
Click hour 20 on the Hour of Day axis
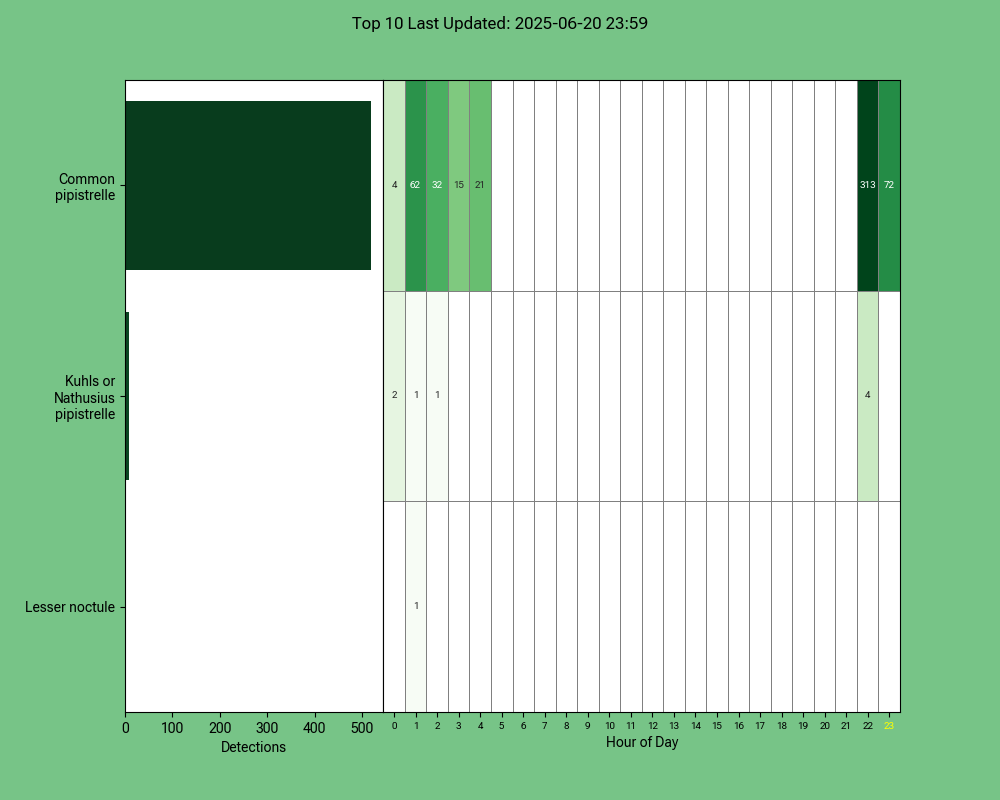coord(825,726)
